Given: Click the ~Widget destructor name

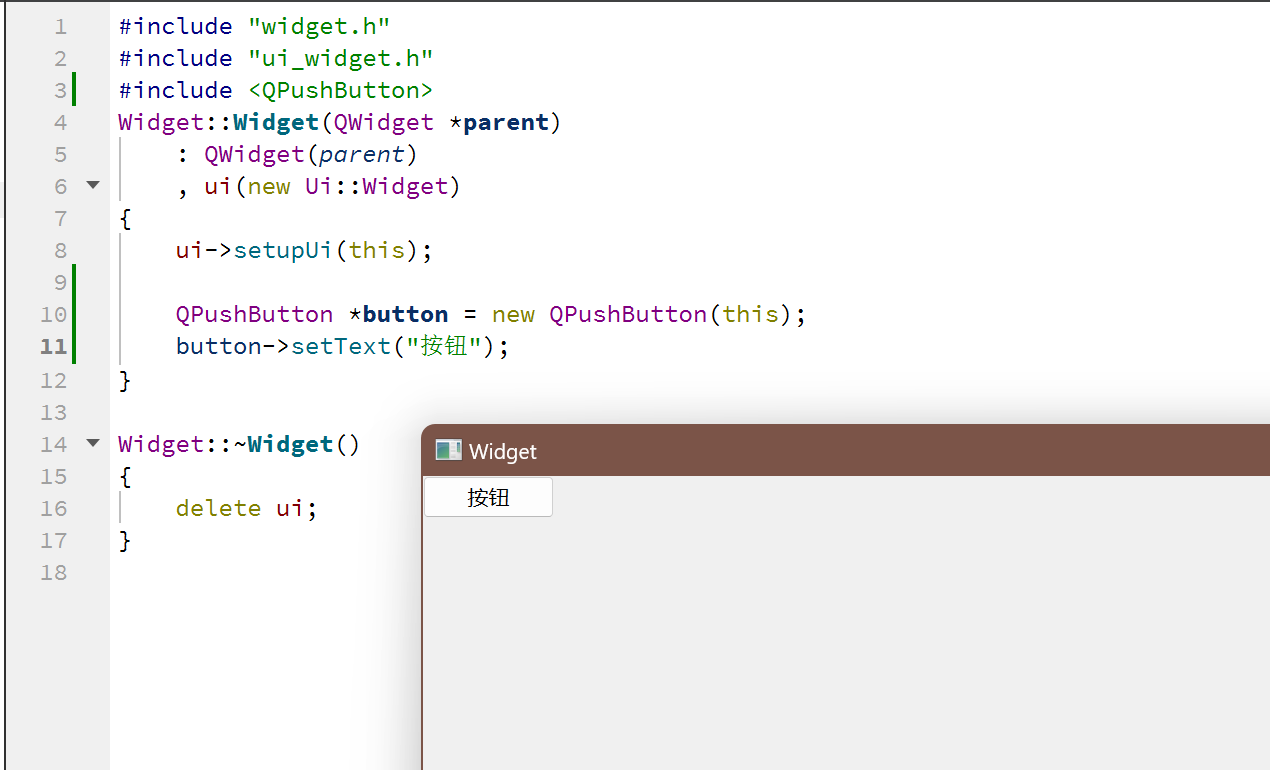Looking at the screenshot, I should [x=284, y=444].
